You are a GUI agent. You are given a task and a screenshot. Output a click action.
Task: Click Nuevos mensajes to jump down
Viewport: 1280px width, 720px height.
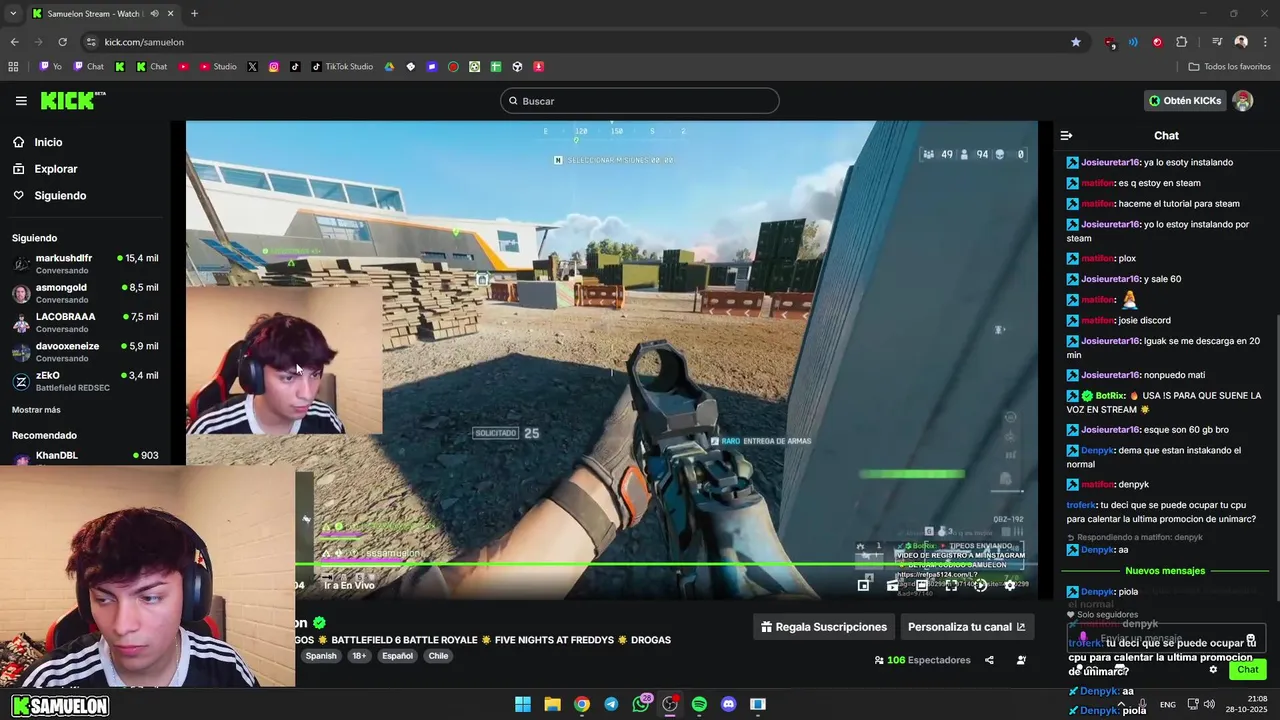(1165, 571)
